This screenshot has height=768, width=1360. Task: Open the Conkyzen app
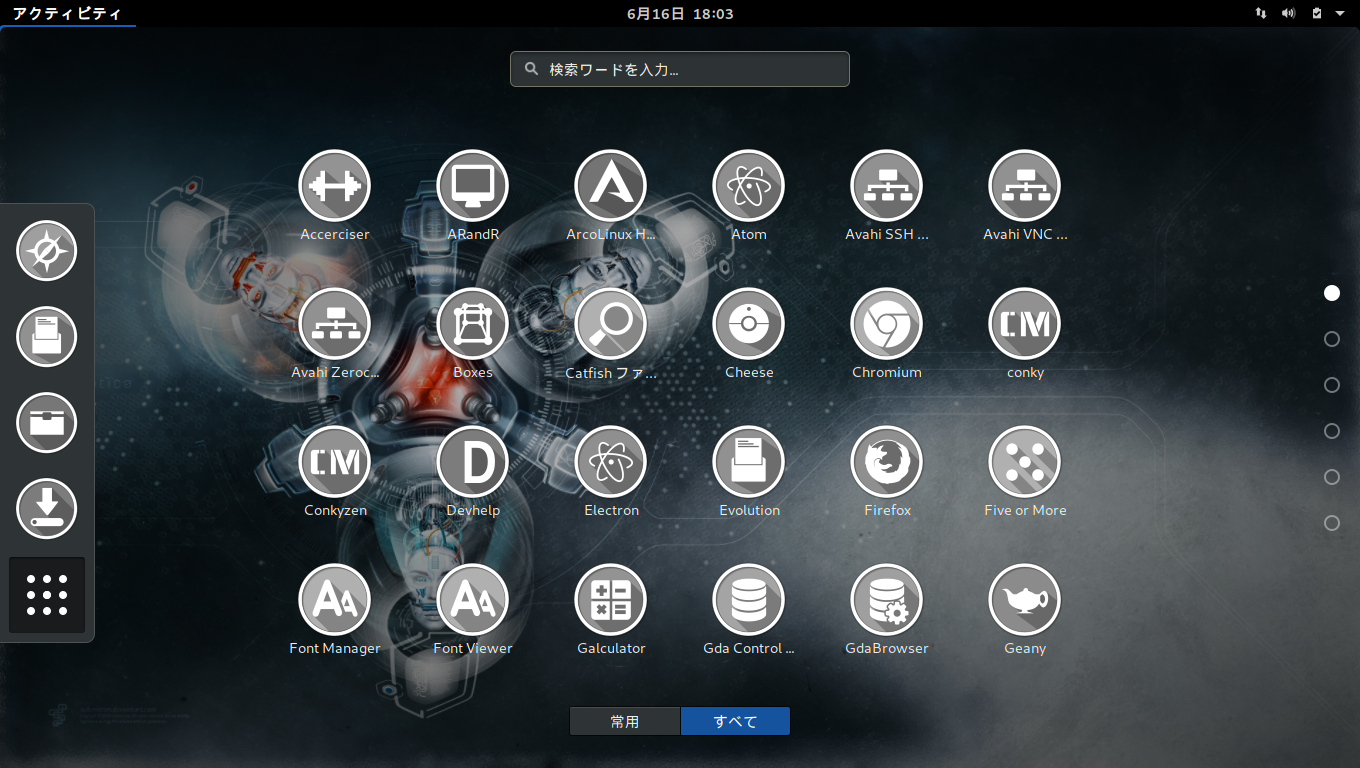coord(335,462)
